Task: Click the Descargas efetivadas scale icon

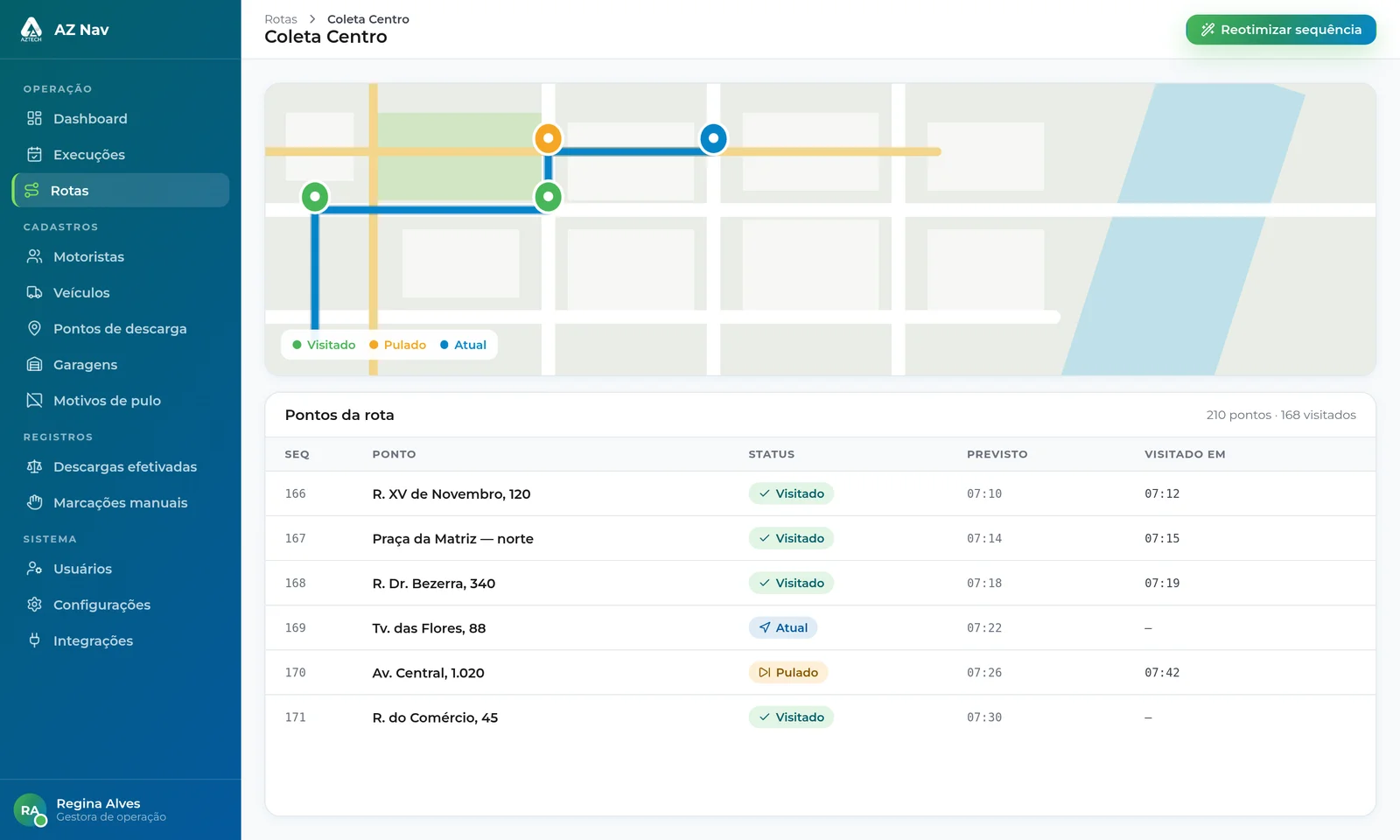Action: pyautogui.click(x=34, y=466)
